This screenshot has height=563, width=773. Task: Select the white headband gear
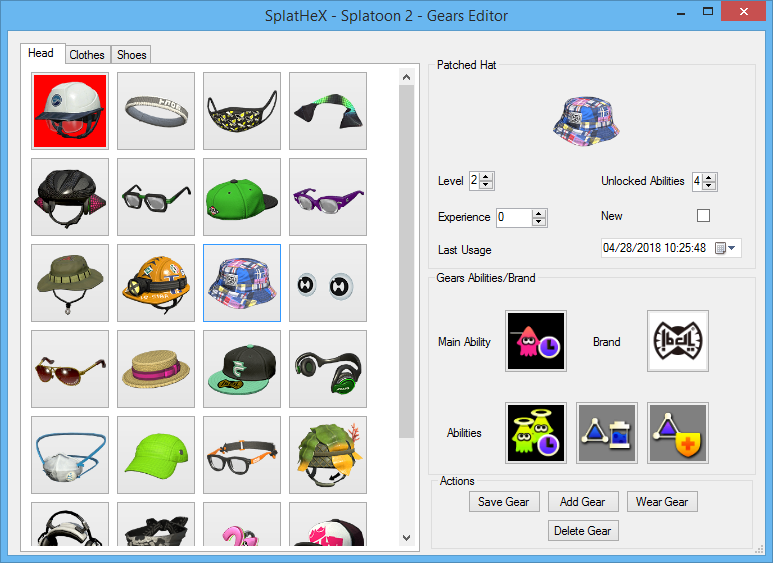click(x=156, y=111)
